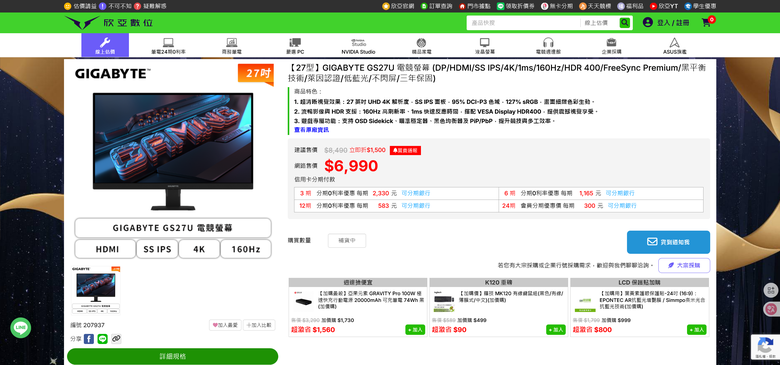The width and height of the screenshot is (780, 365).
Task: Open the 套裝 PC desktop category
Action: pos(295,46)
